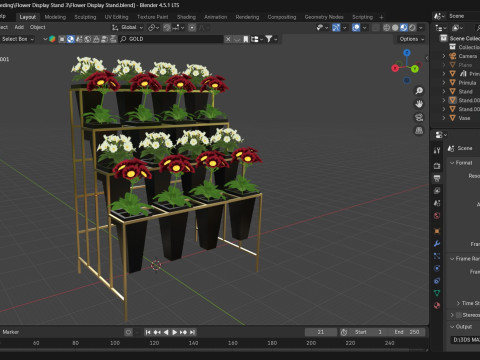Switch to the Sculpting workspace tab
The image size is (480, 360).
point(85,17)
